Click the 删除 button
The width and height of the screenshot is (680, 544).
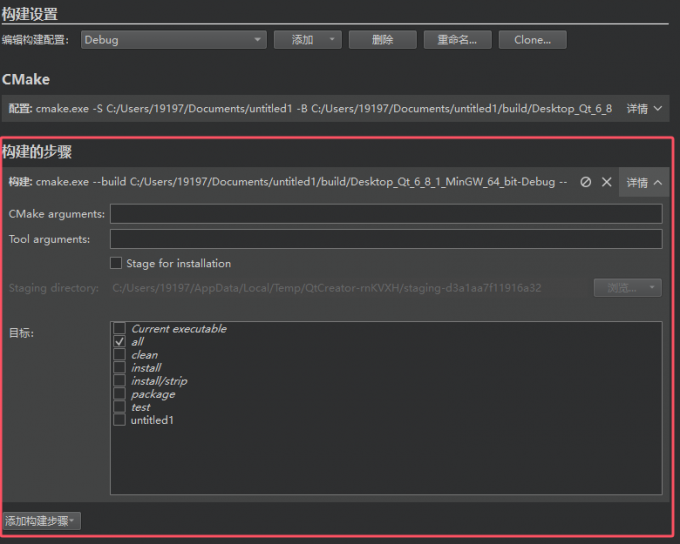click(382, 40)
